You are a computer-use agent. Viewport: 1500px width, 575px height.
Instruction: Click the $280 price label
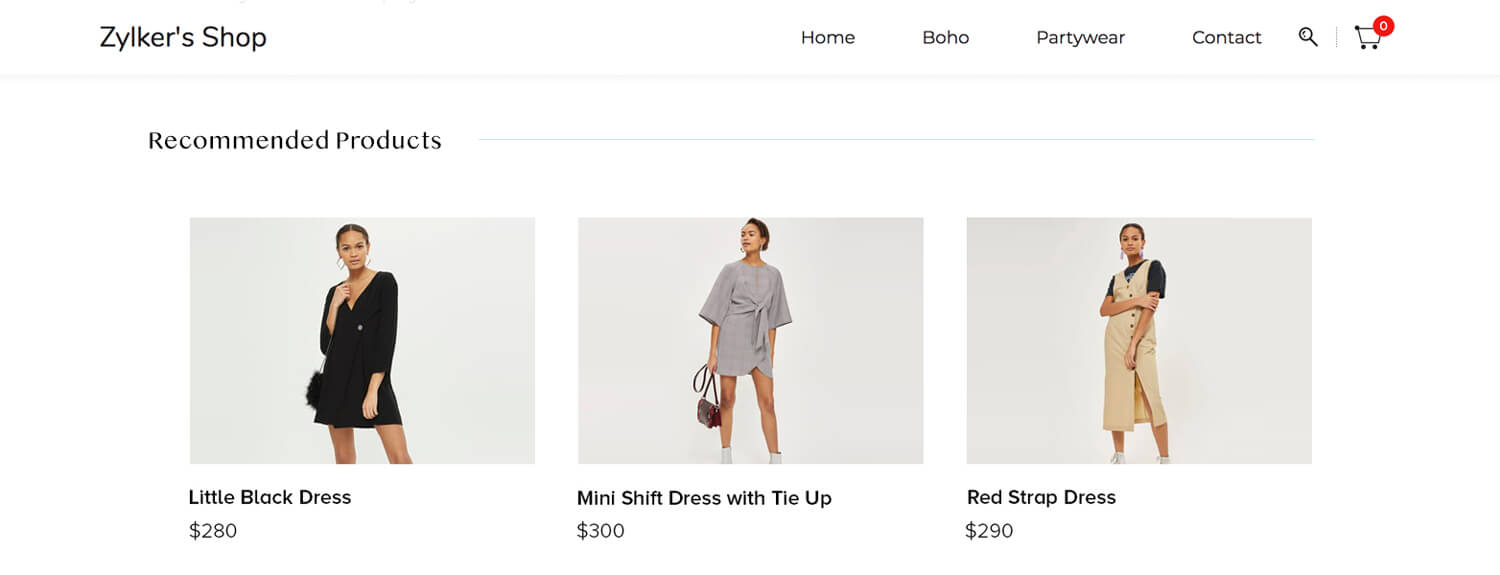[213, 531]
